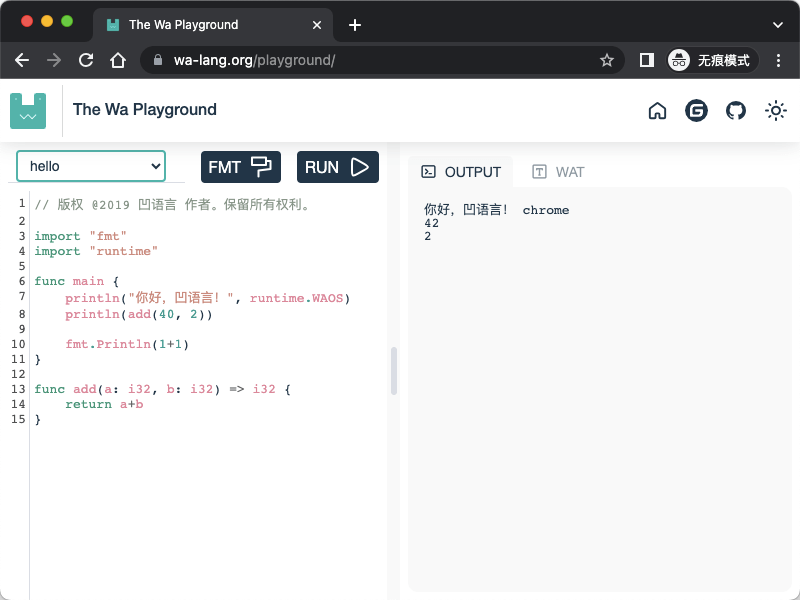Screen dimensions: 800x600
Task: Open the GitHub repository icon
Action: click(736, 111)
